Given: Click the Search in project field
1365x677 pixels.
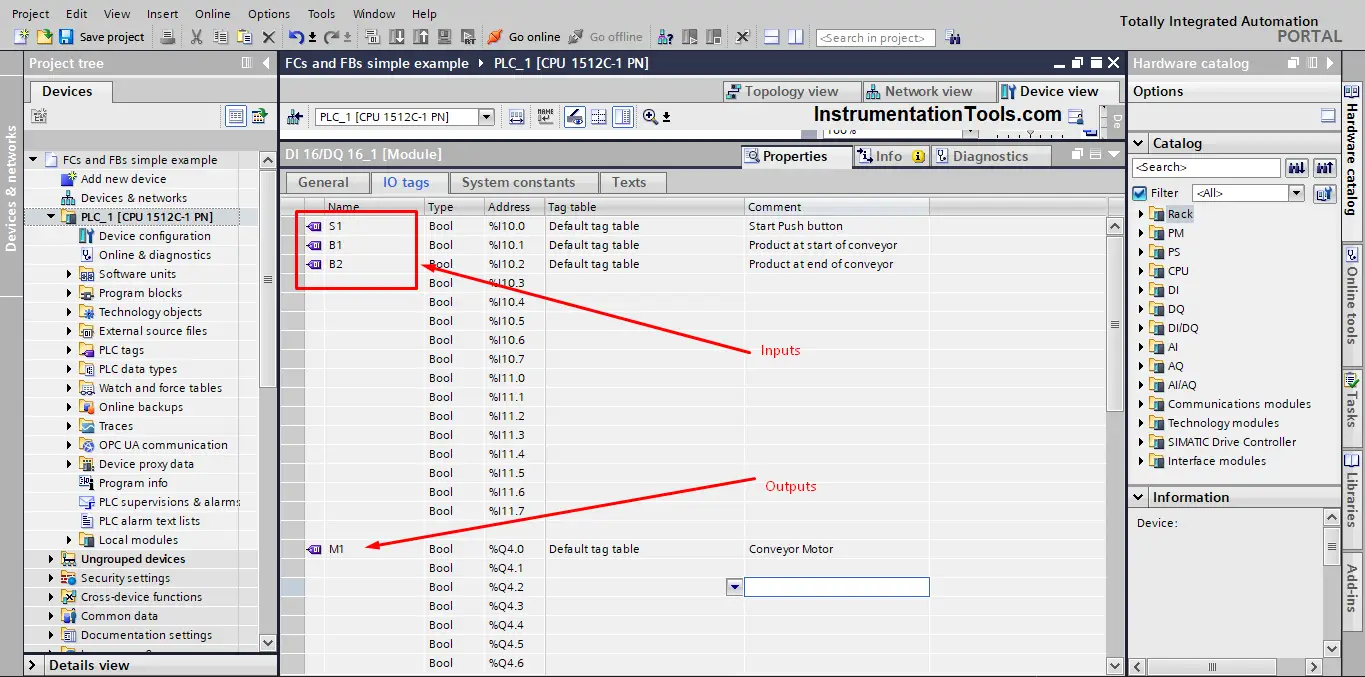Looking at the screenshot, I should 875,38.
